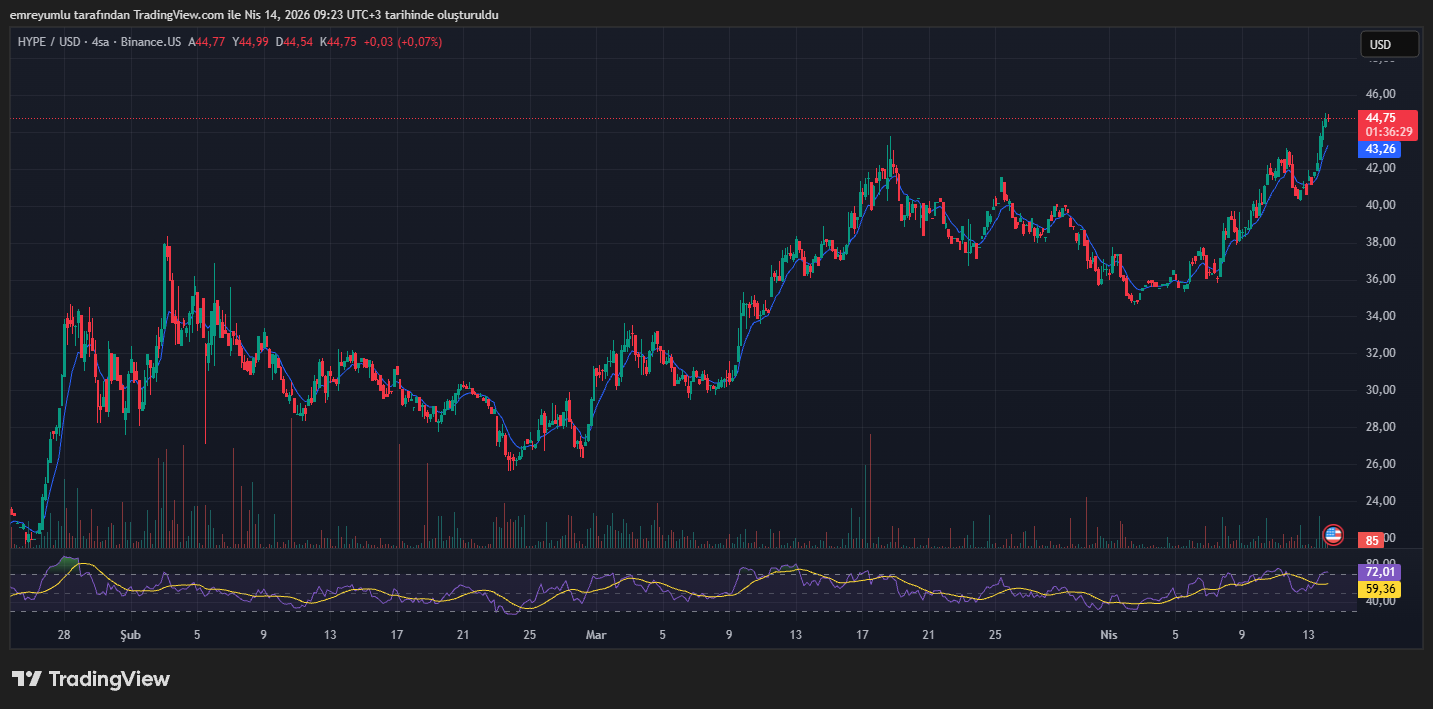This screenshot has width=1433, height=709.
Task: Click the US flag economic event icon
Action: pos(1332,535)
